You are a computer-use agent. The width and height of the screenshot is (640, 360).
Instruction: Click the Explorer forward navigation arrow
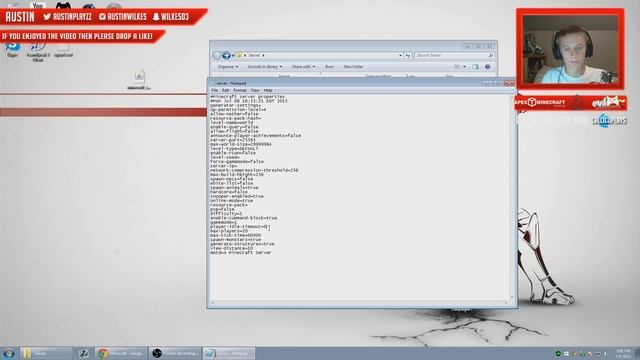(226, 56)
